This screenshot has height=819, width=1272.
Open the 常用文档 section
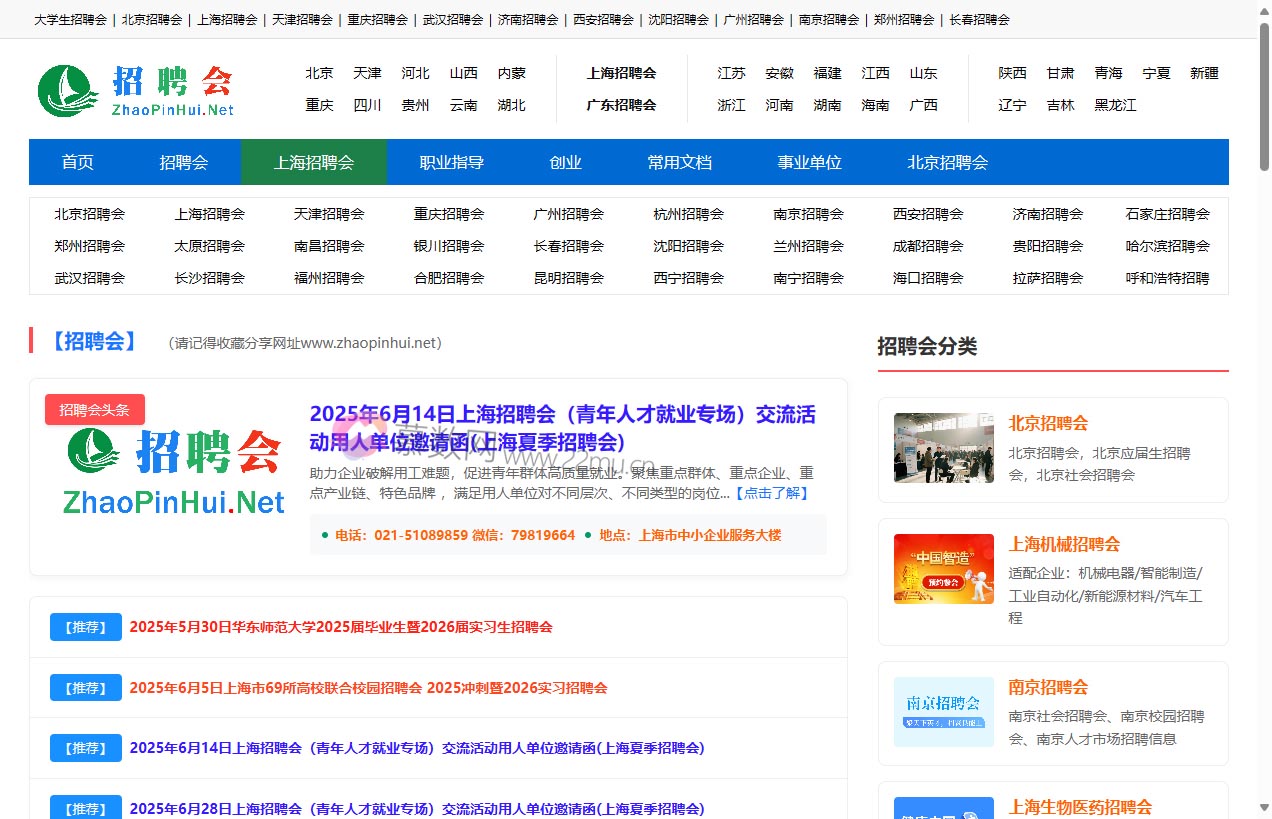[680, 162]
